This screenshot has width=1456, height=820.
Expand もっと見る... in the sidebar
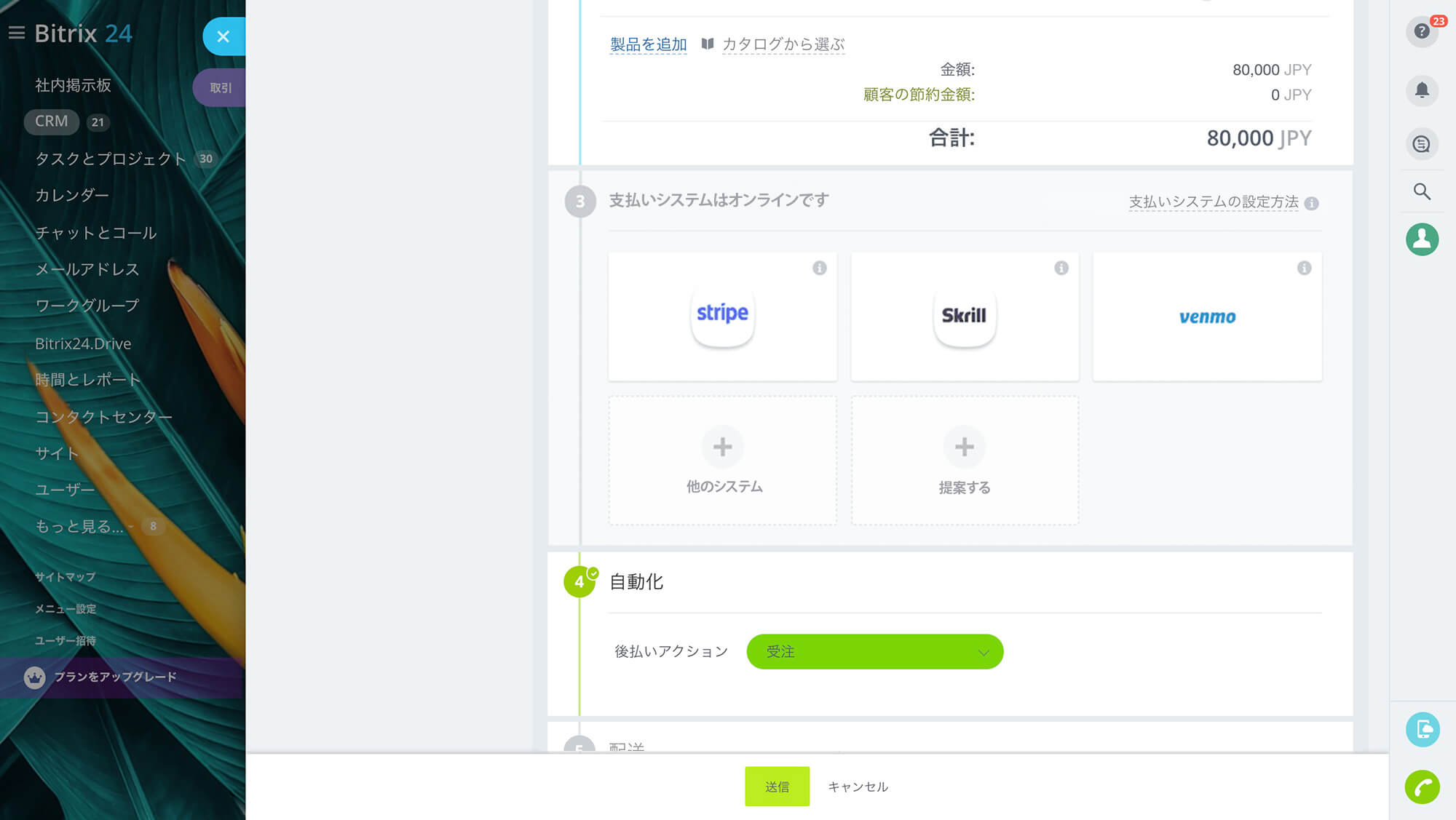(79, 526)
